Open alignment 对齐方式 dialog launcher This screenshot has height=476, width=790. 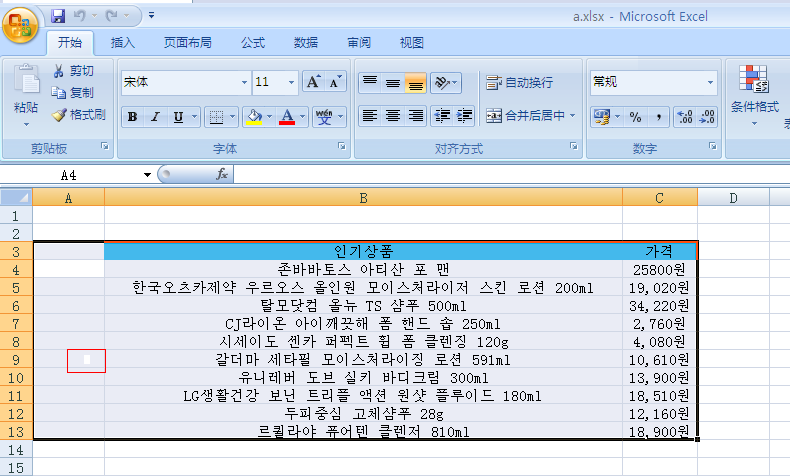tap(574, 146)
